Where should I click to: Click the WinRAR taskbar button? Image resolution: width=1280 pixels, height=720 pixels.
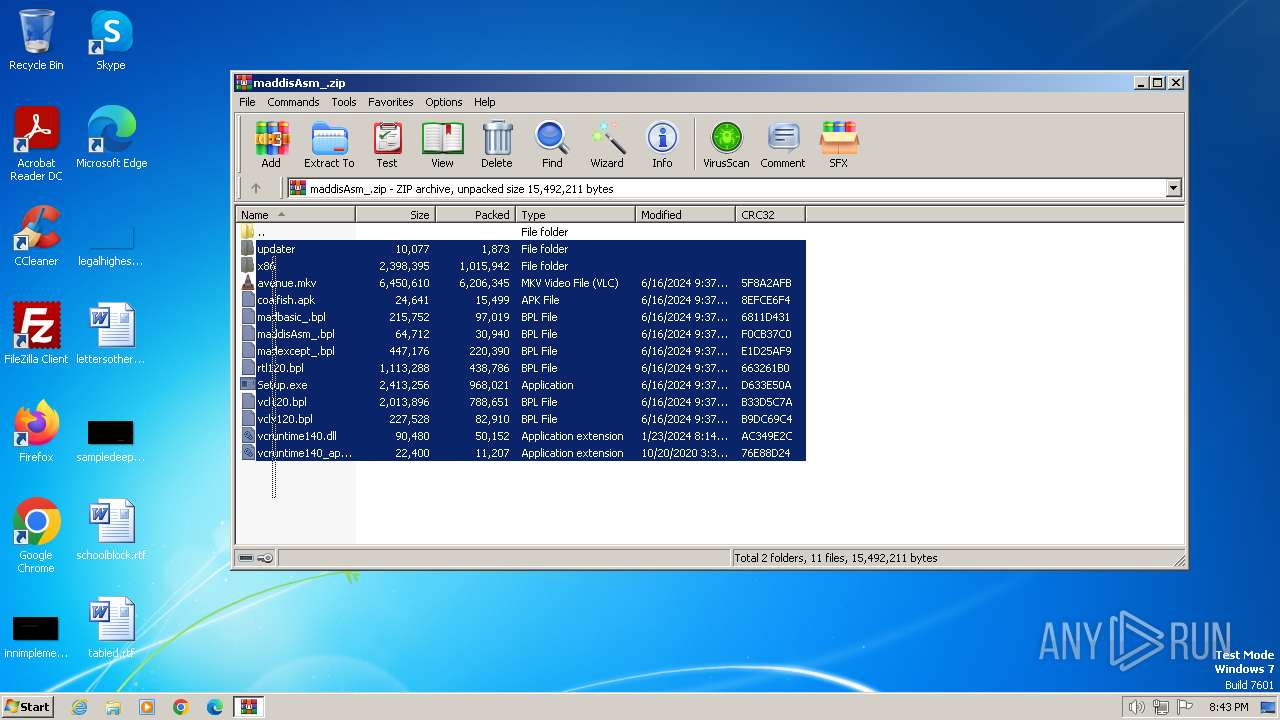[x=248, y=707]
